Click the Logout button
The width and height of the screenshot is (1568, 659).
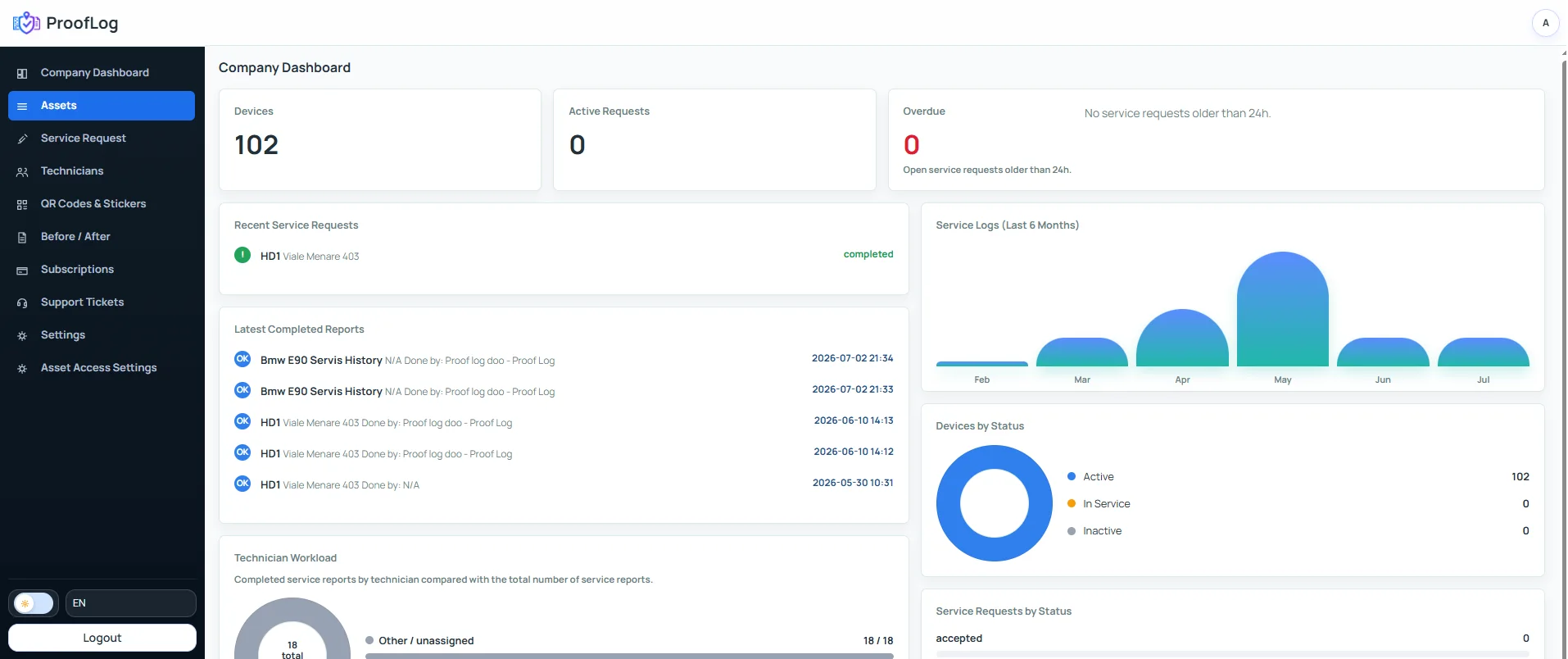pyautogui.click(x=102, y=638)
